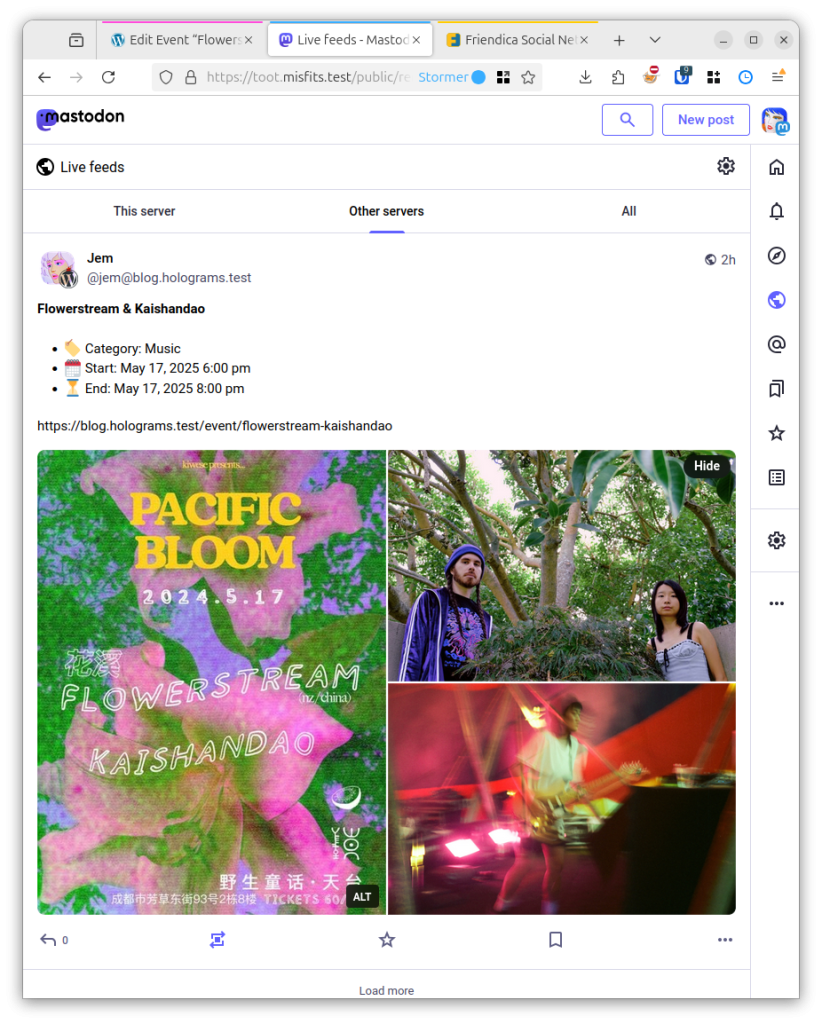
Task: Select Live feeds globe icon in sidebar
Action: [776, 300]
